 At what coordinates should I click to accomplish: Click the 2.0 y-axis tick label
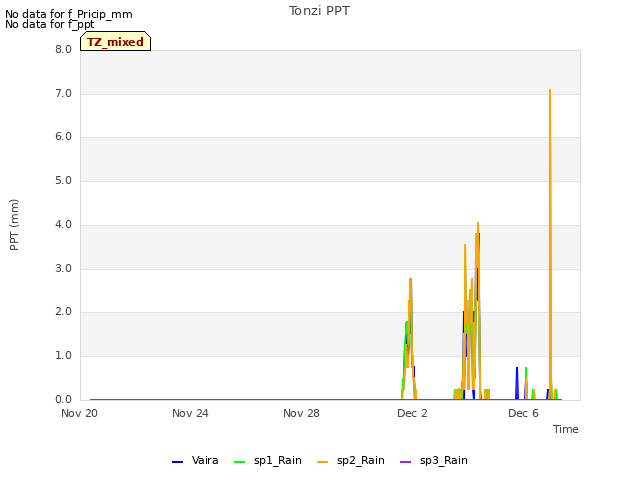point(63,312)
